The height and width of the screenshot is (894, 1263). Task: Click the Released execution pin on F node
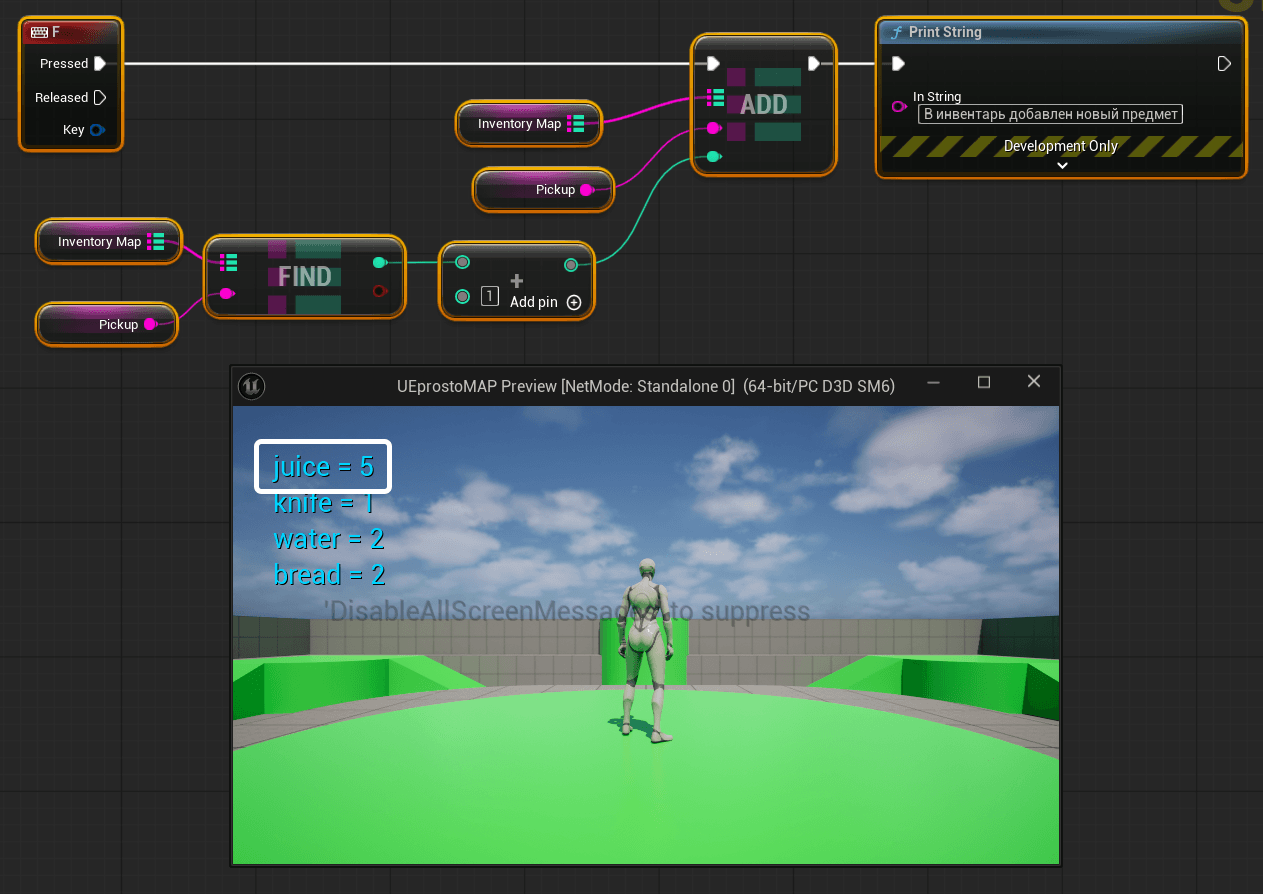[x=99, y=98]
